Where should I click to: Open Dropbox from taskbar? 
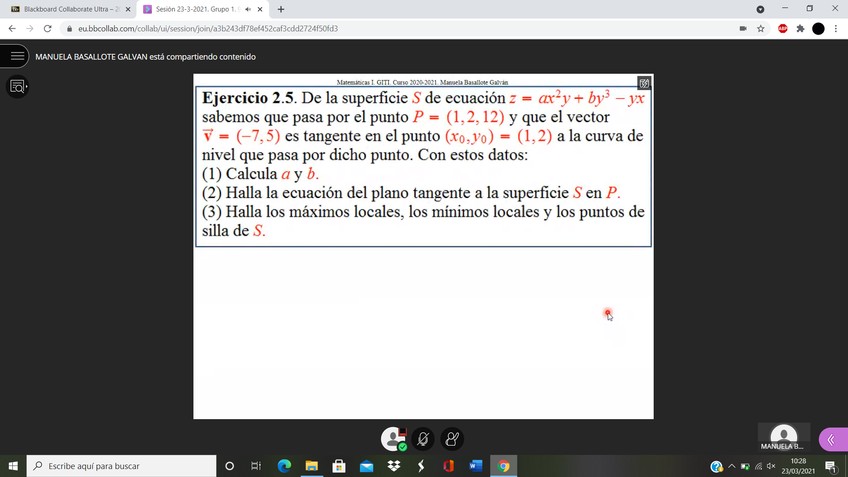pos(394,466)
